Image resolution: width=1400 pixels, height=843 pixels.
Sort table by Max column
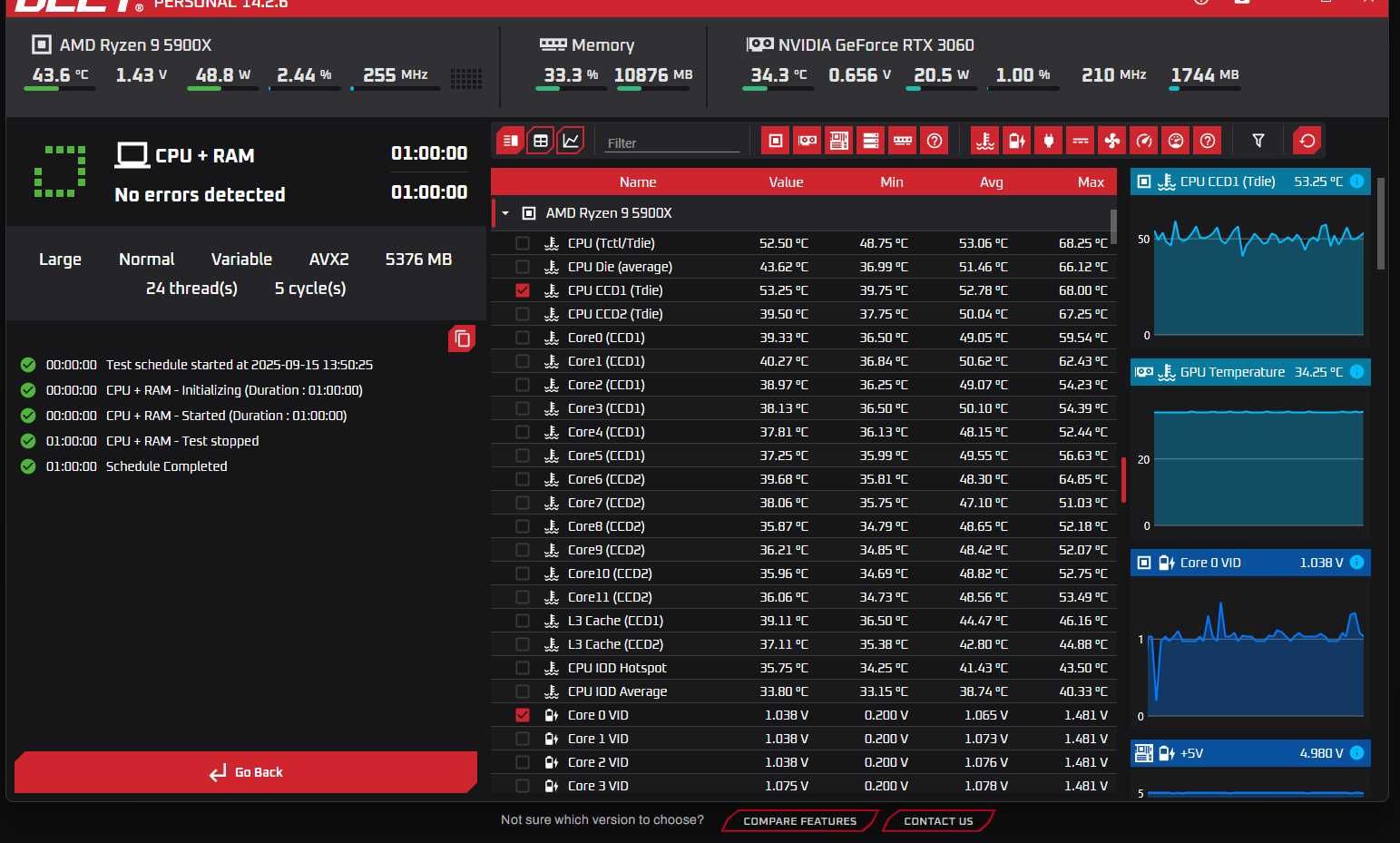(x=1091, y=182)
